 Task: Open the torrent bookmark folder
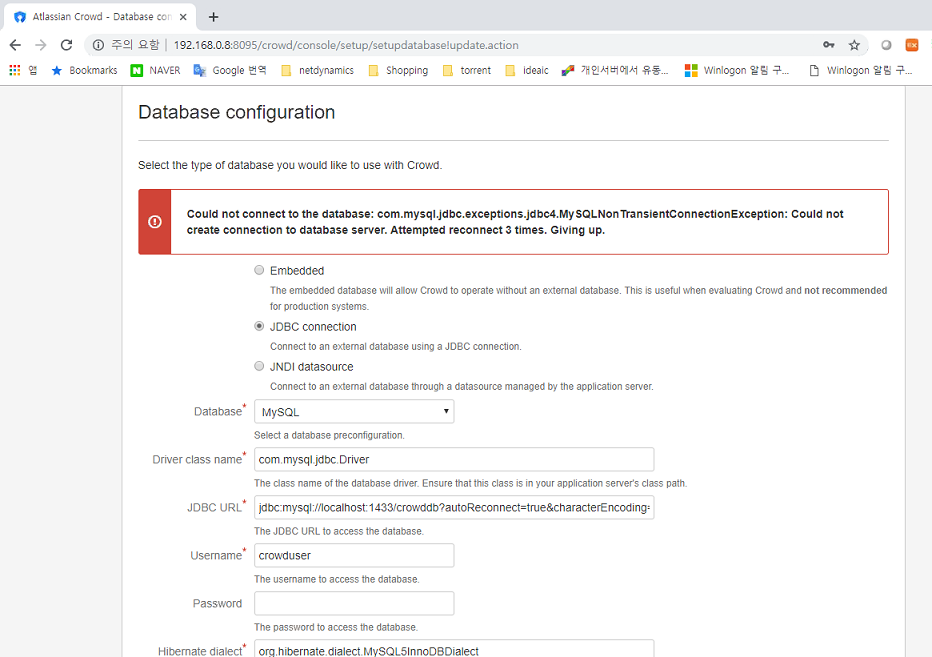tap(467, 70)
